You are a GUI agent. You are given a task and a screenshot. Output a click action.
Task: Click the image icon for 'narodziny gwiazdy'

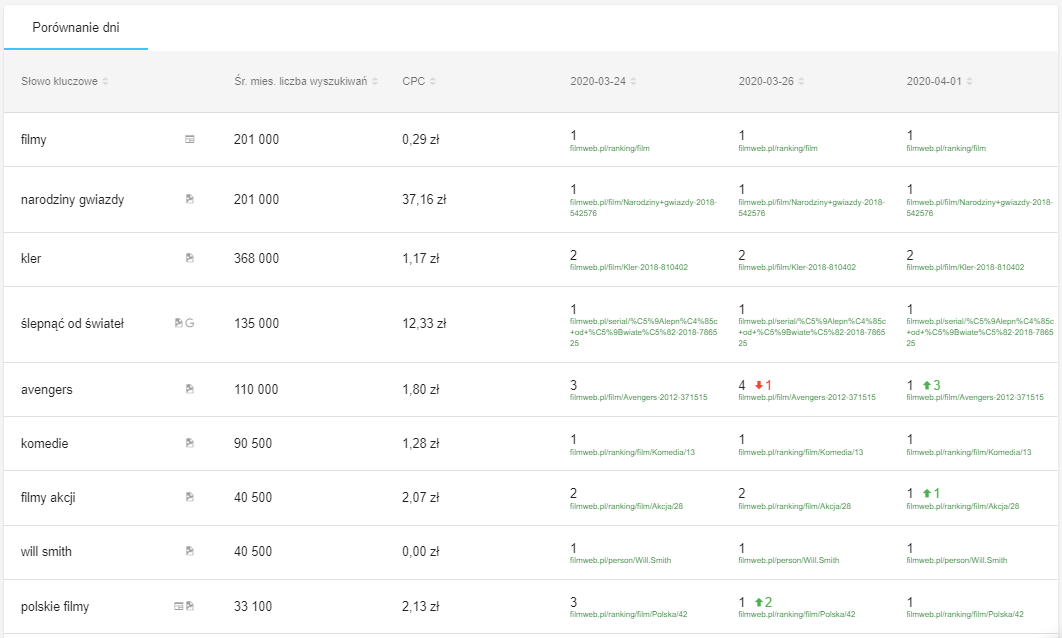pyautogui.click(x=190, y=199)
